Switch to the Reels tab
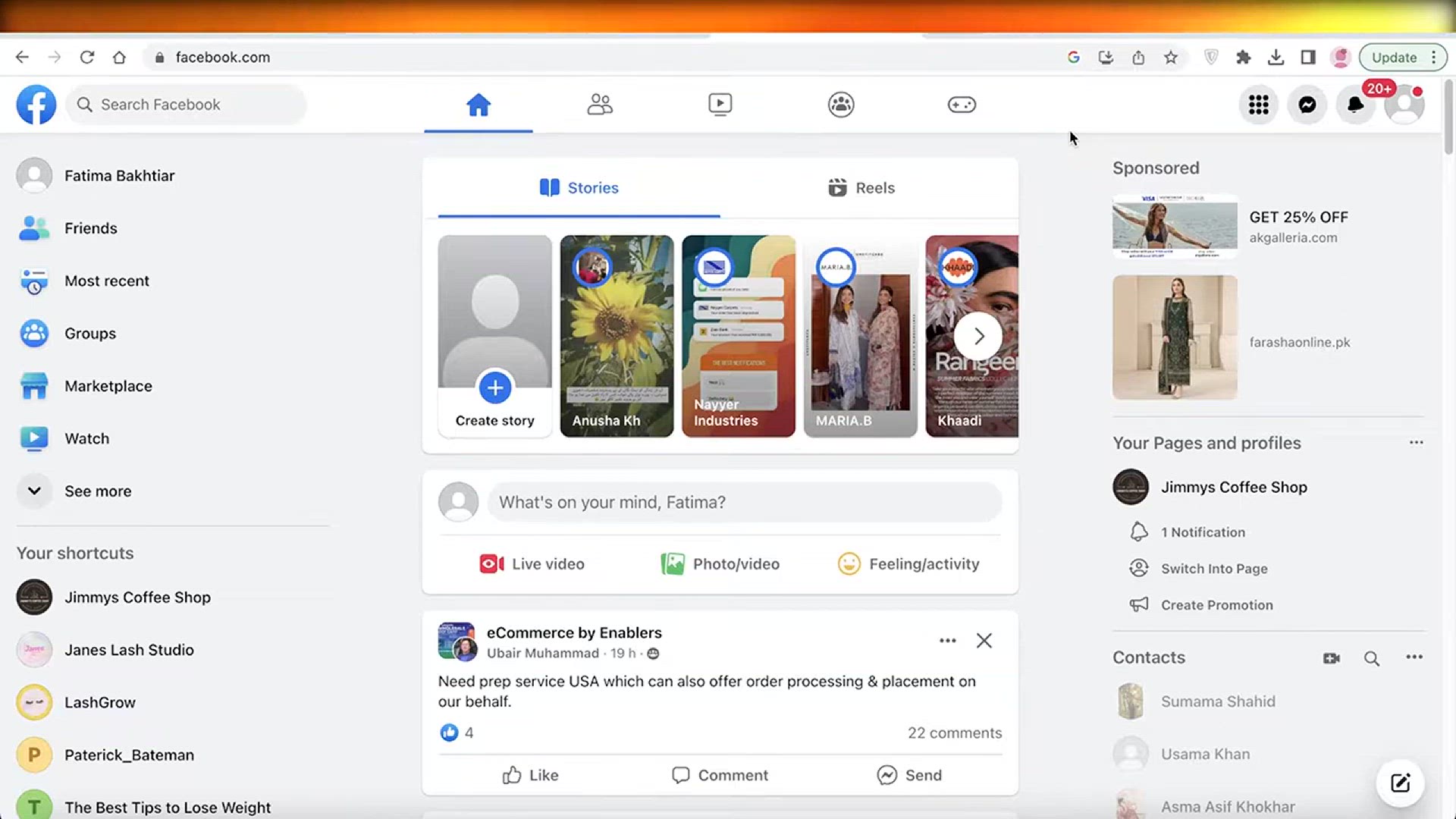The width and height of the screenshot is (1456, 819). [x=861, y=188]
